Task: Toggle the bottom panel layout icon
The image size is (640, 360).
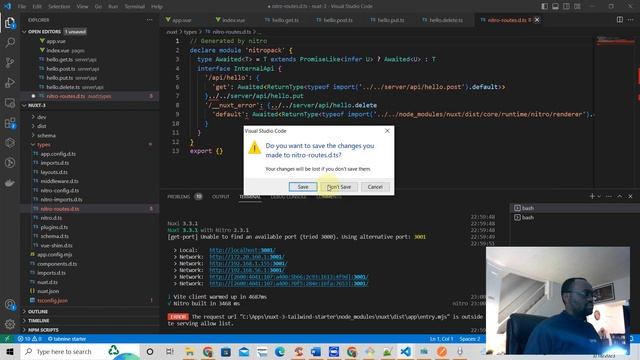Action: [556, 6]
